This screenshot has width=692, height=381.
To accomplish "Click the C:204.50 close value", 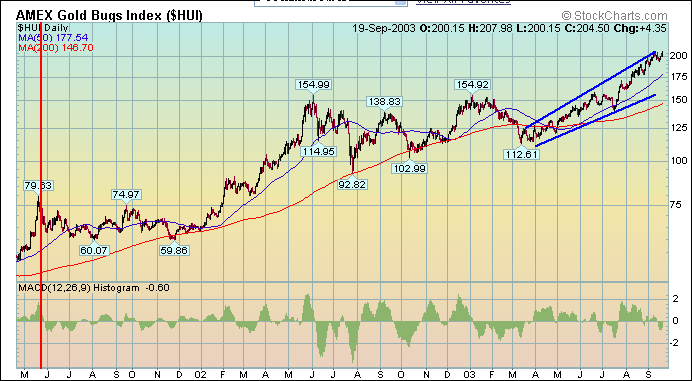I will (x=587, y=28).
